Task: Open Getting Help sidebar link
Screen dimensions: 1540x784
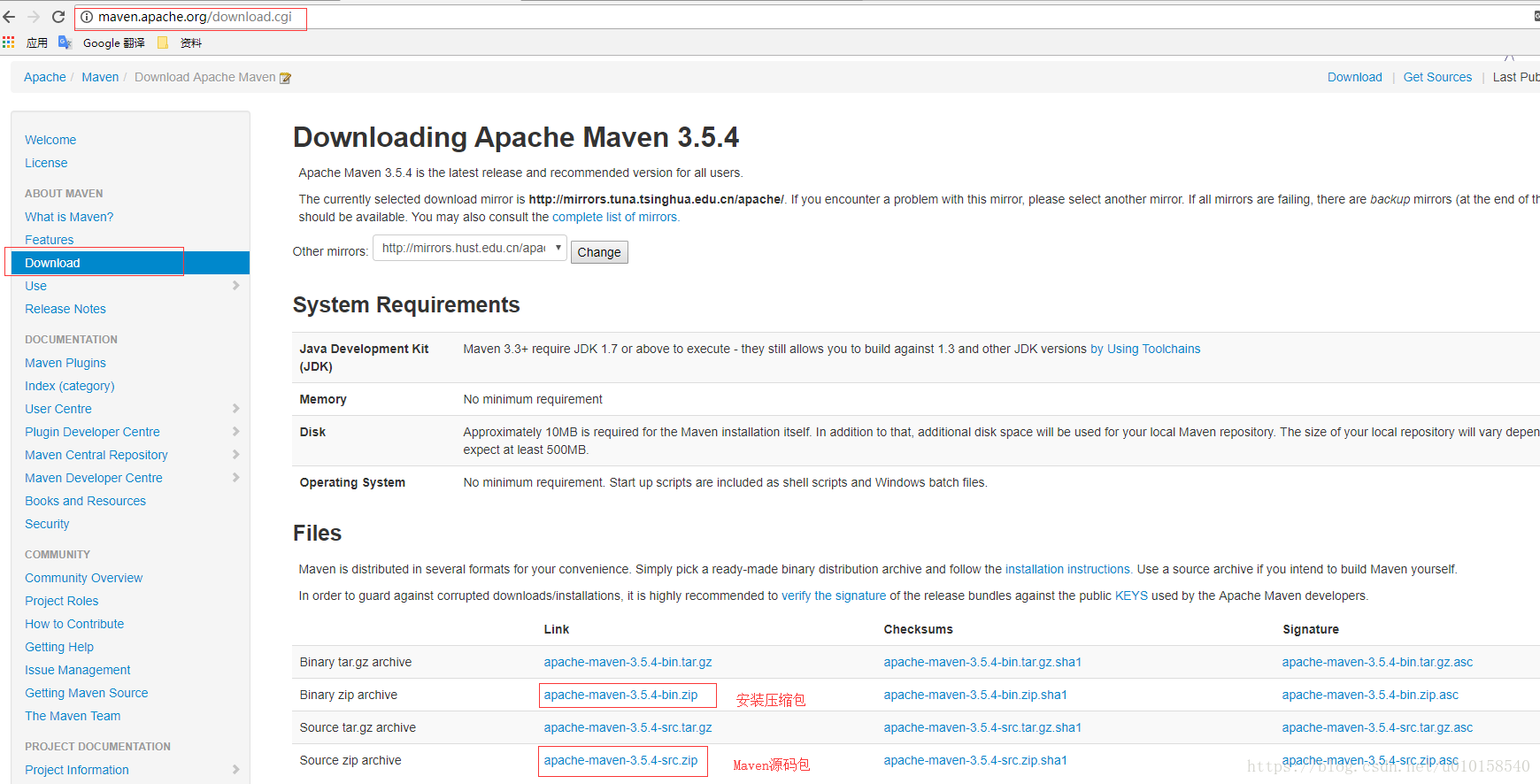Action: pos(59,647)
